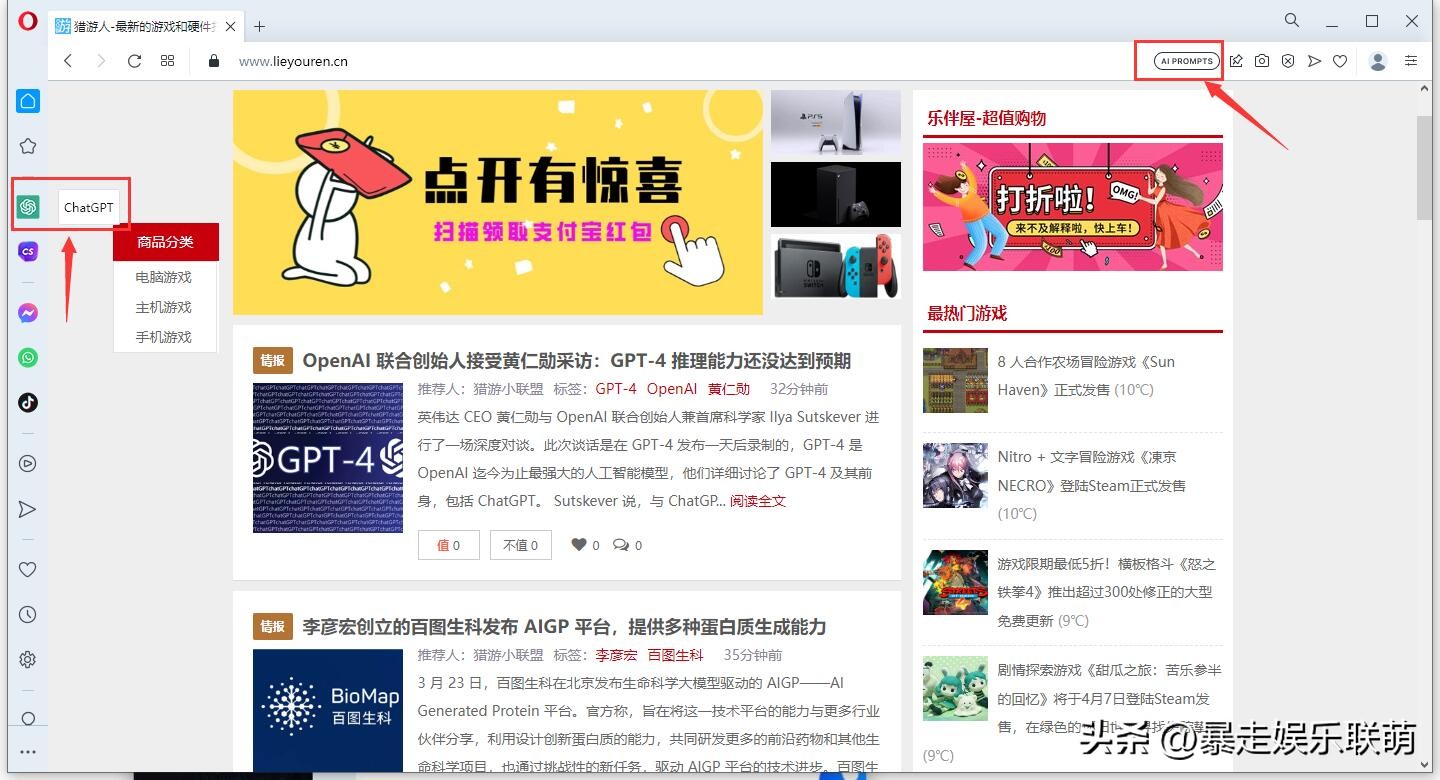Click inside the address bar
This screenshot has width=1440, height=780.
[x=293, y=61]
